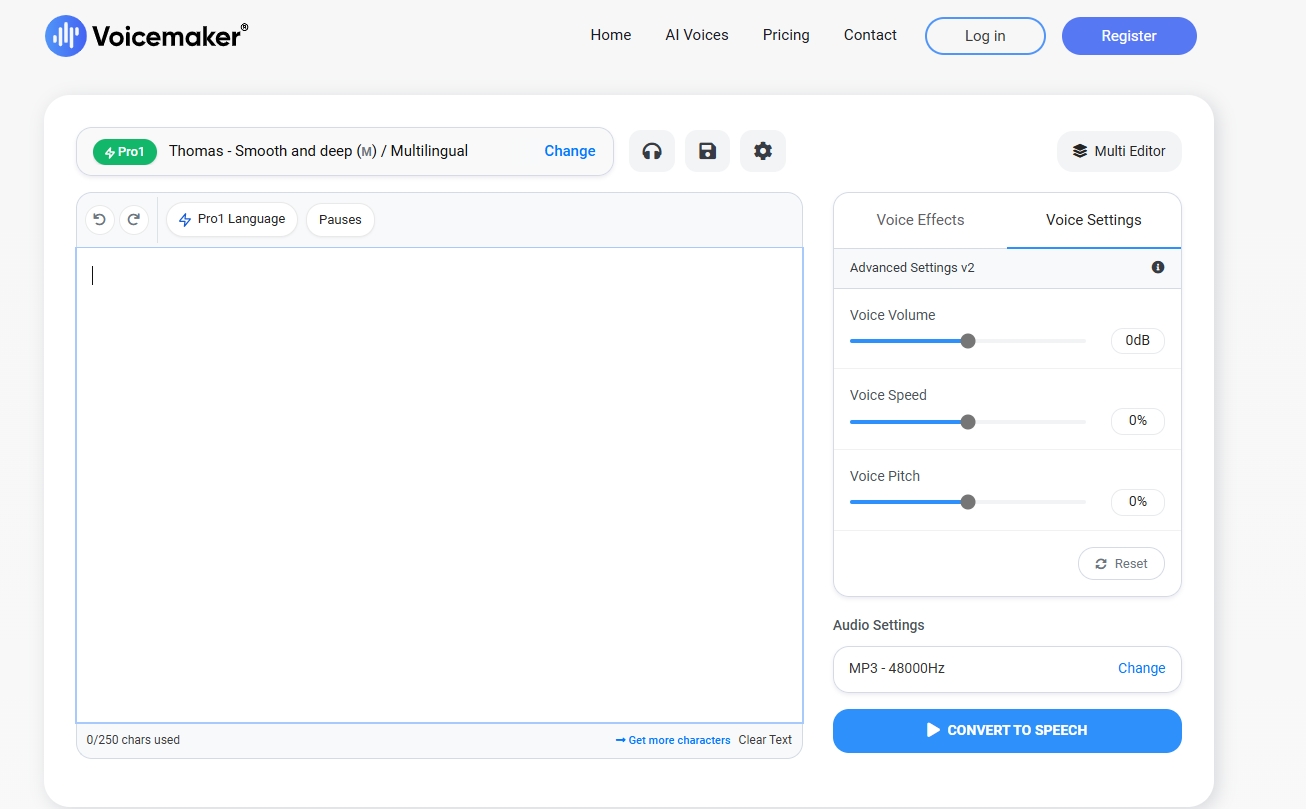
Task: Click the Register button
Action: pyautogui.click(x=1129, y=36)
